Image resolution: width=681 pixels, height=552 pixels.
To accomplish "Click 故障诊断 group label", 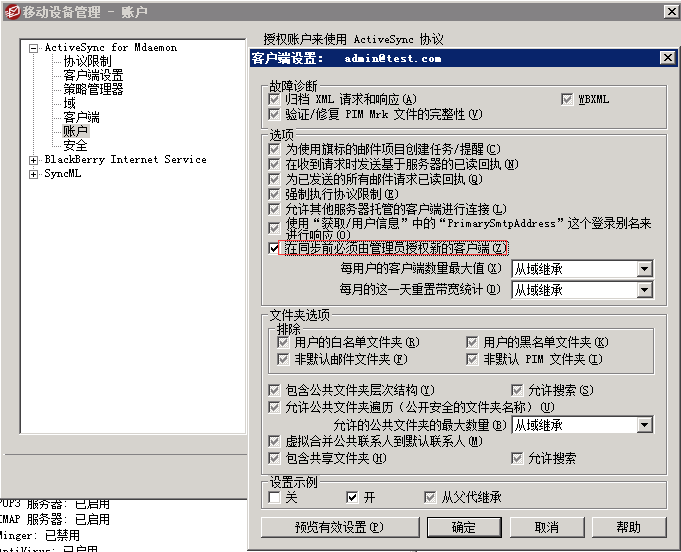I will pos(293,86).
